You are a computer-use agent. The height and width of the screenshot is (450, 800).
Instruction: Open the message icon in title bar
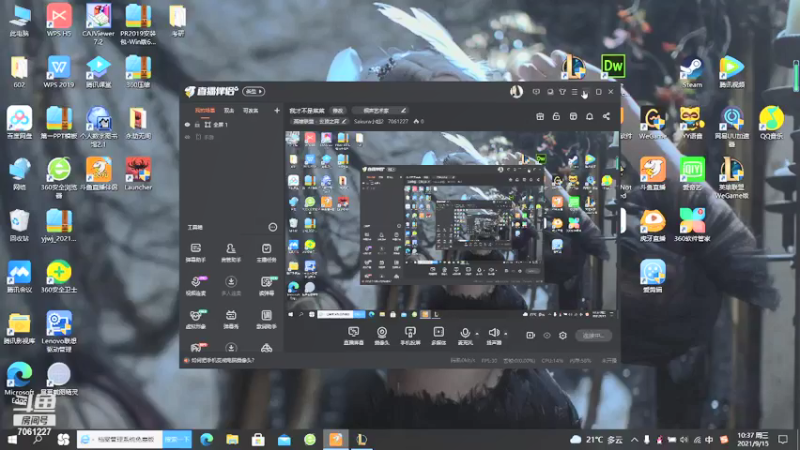point(536,92)
